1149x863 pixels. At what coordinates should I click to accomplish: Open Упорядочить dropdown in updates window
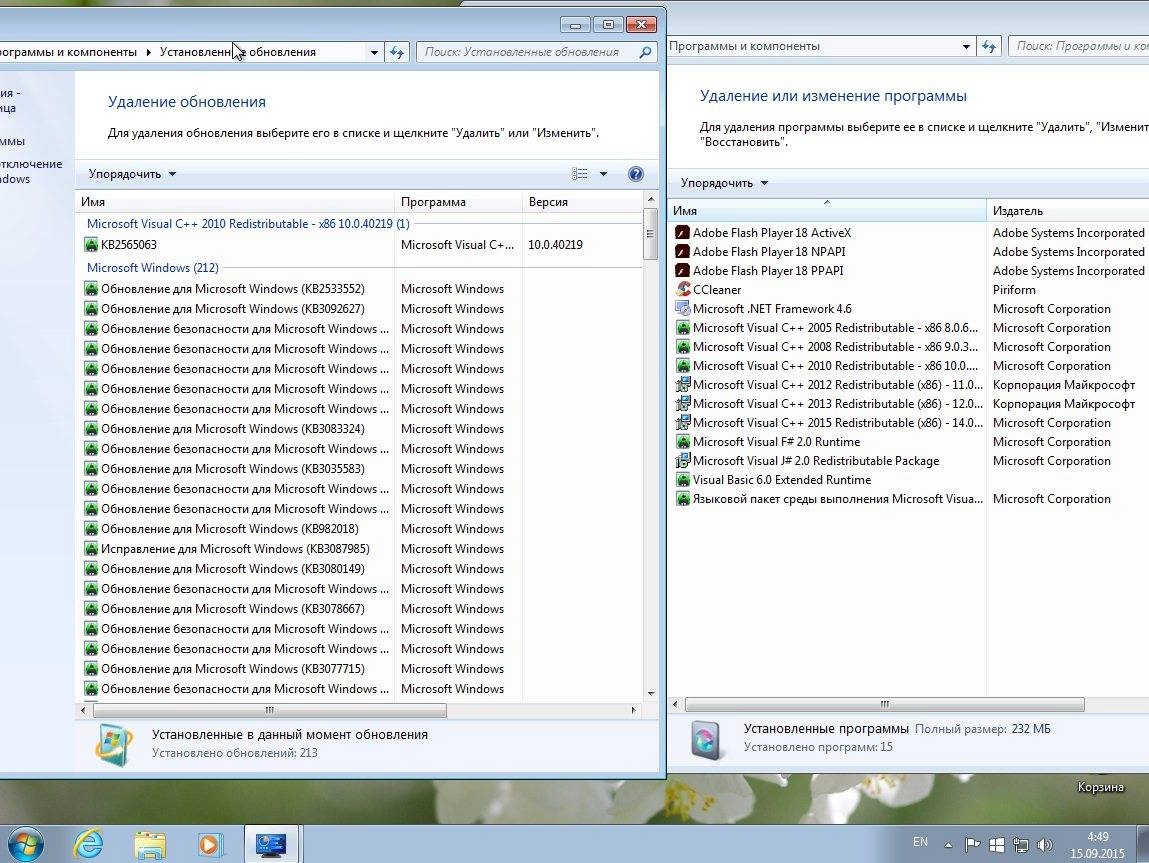pos(132,174)
